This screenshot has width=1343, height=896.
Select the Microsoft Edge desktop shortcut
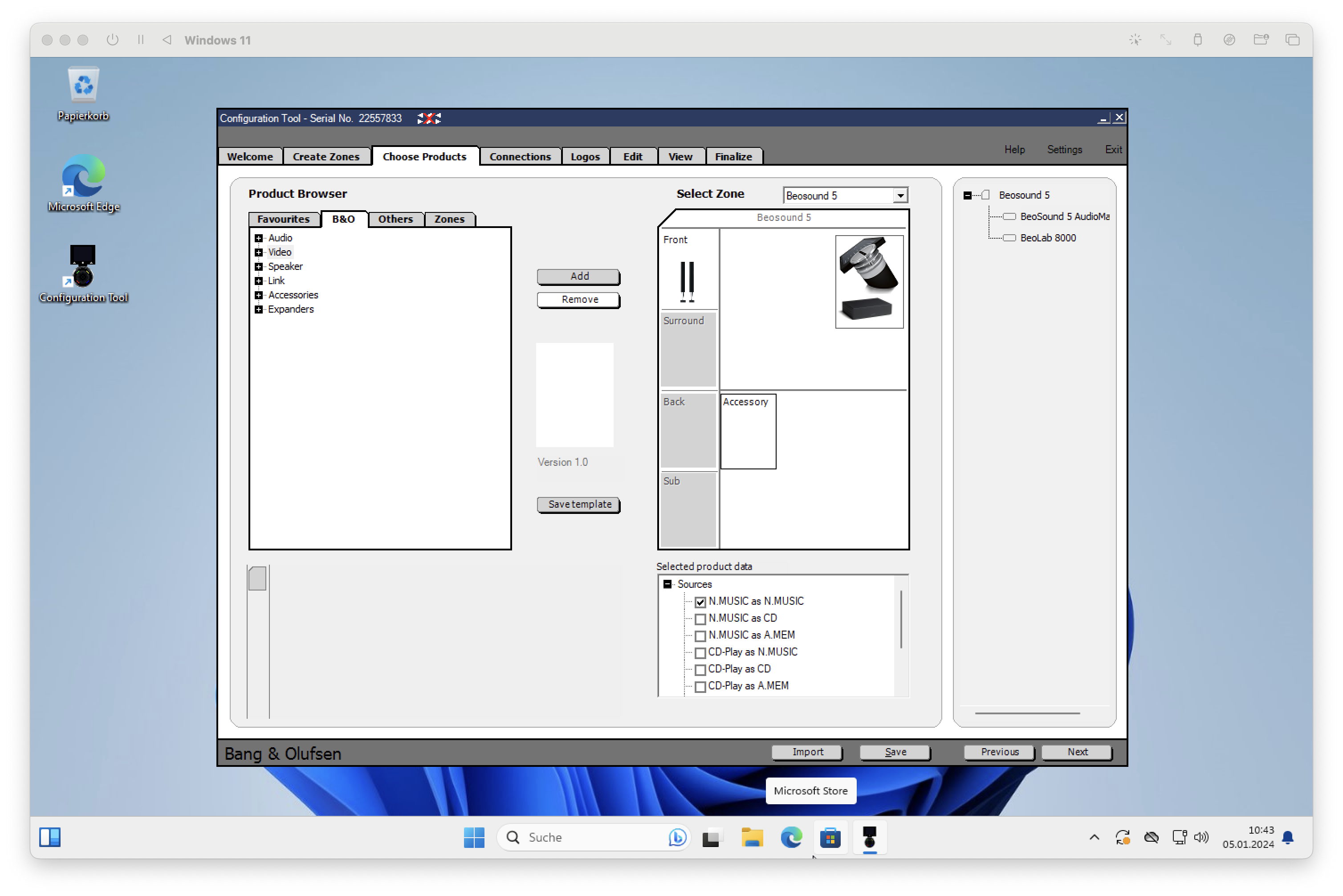(83, 183)
